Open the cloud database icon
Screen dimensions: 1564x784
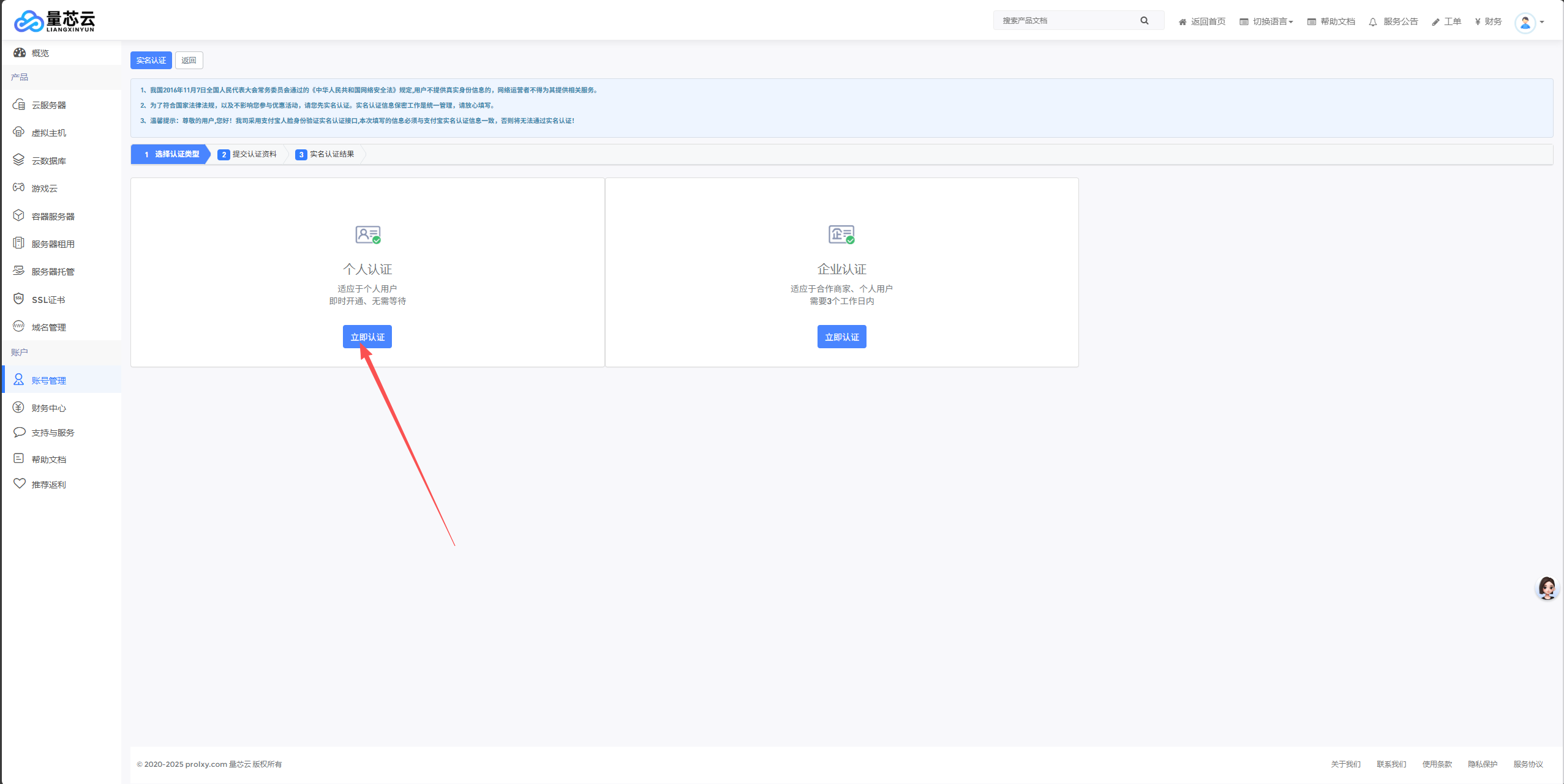[19, 160]
